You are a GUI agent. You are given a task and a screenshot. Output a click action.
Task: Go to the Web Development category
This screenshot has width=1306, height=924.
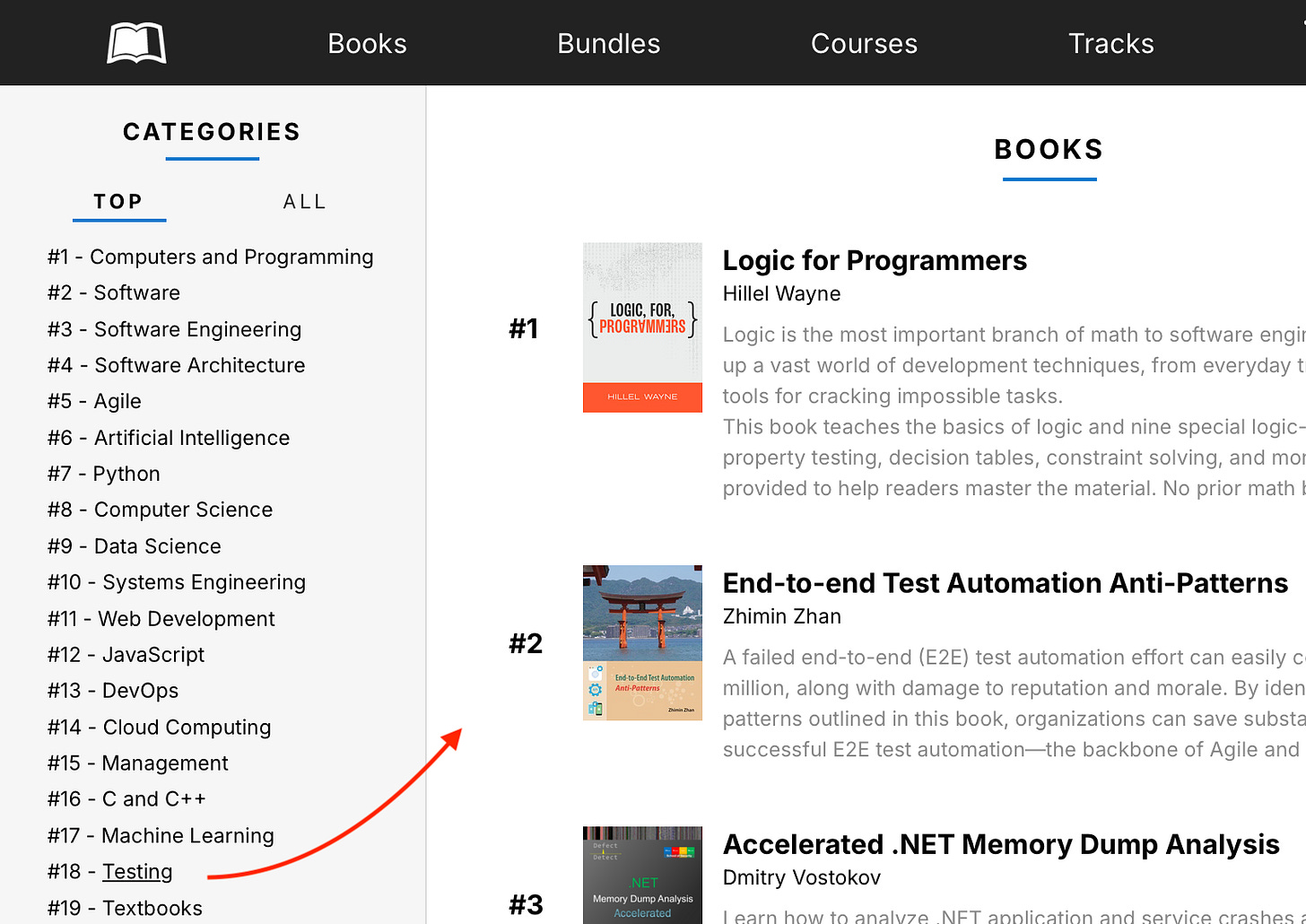tap(161, 619)
